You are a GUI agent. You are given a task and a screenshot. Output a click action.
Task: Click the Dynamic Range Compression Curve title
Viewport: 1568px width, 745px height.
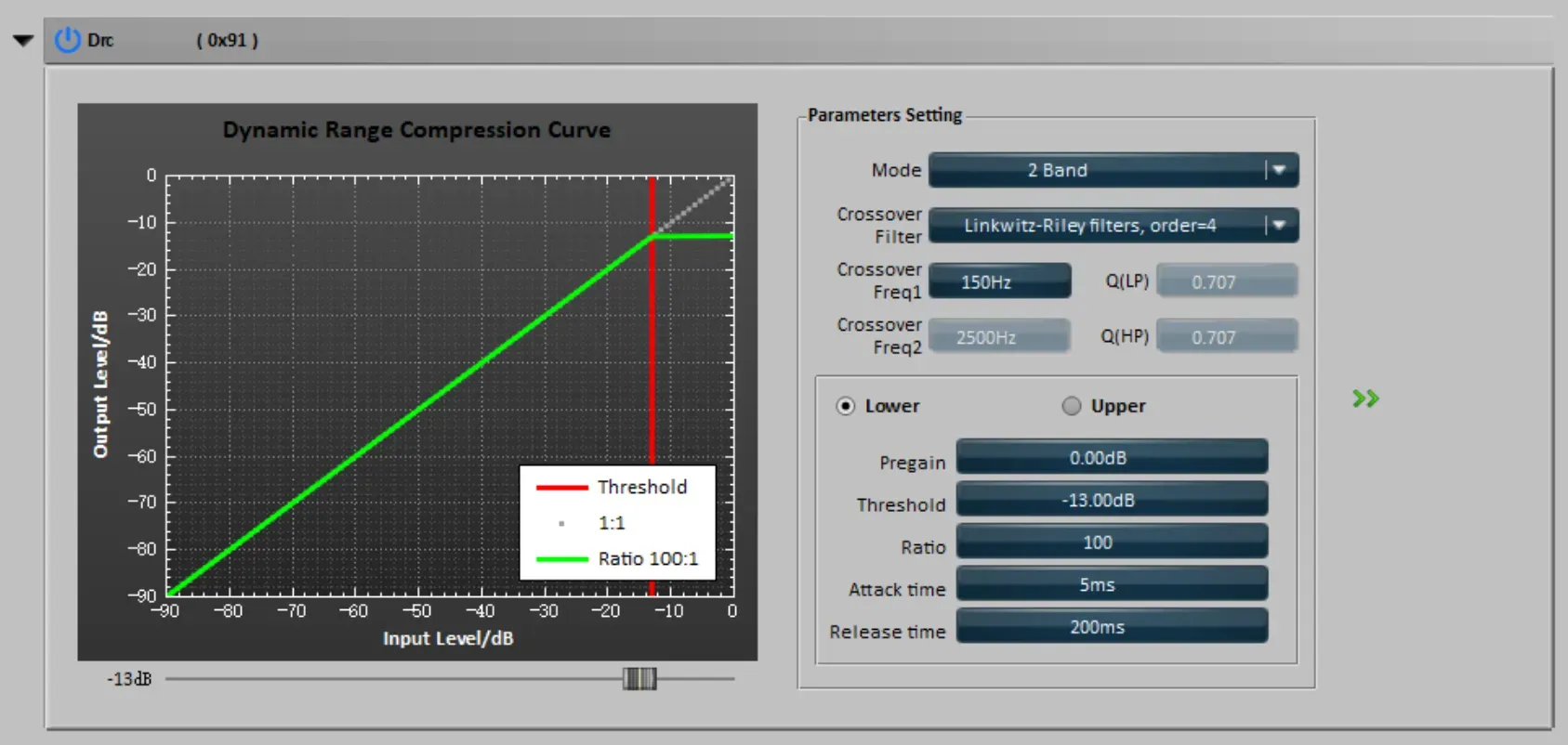pyautogui.click(x=416, y=130)
